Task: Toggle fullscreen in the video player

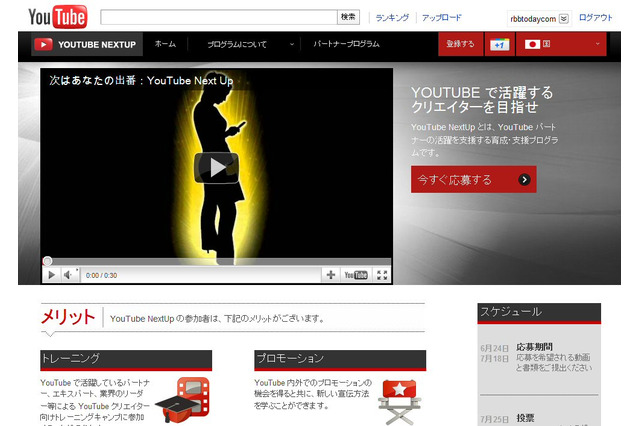Action: pos(382,275)
